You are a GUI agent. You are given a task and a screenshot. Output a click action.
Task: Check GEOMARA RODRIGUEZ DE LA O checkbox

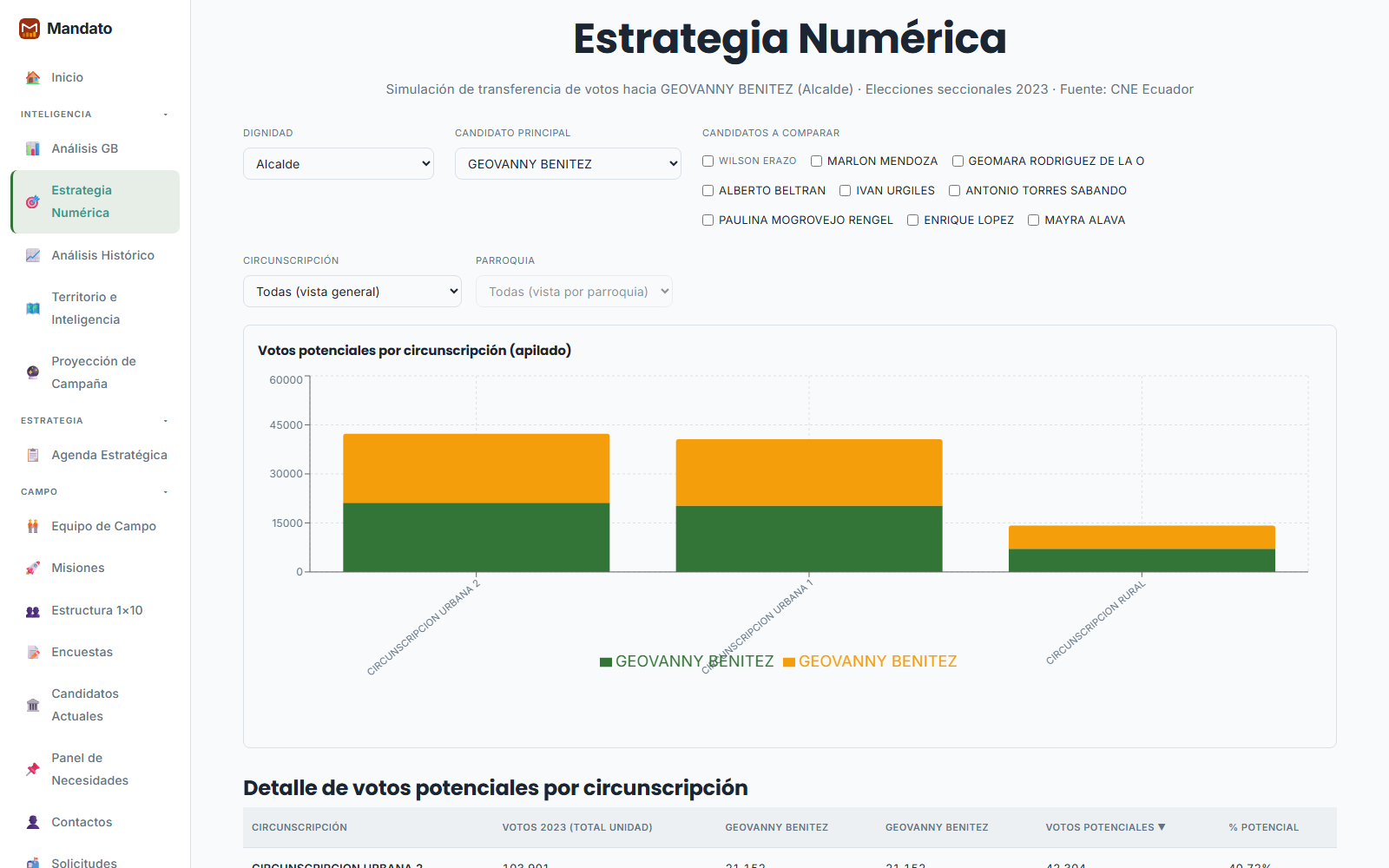[958, 161]
